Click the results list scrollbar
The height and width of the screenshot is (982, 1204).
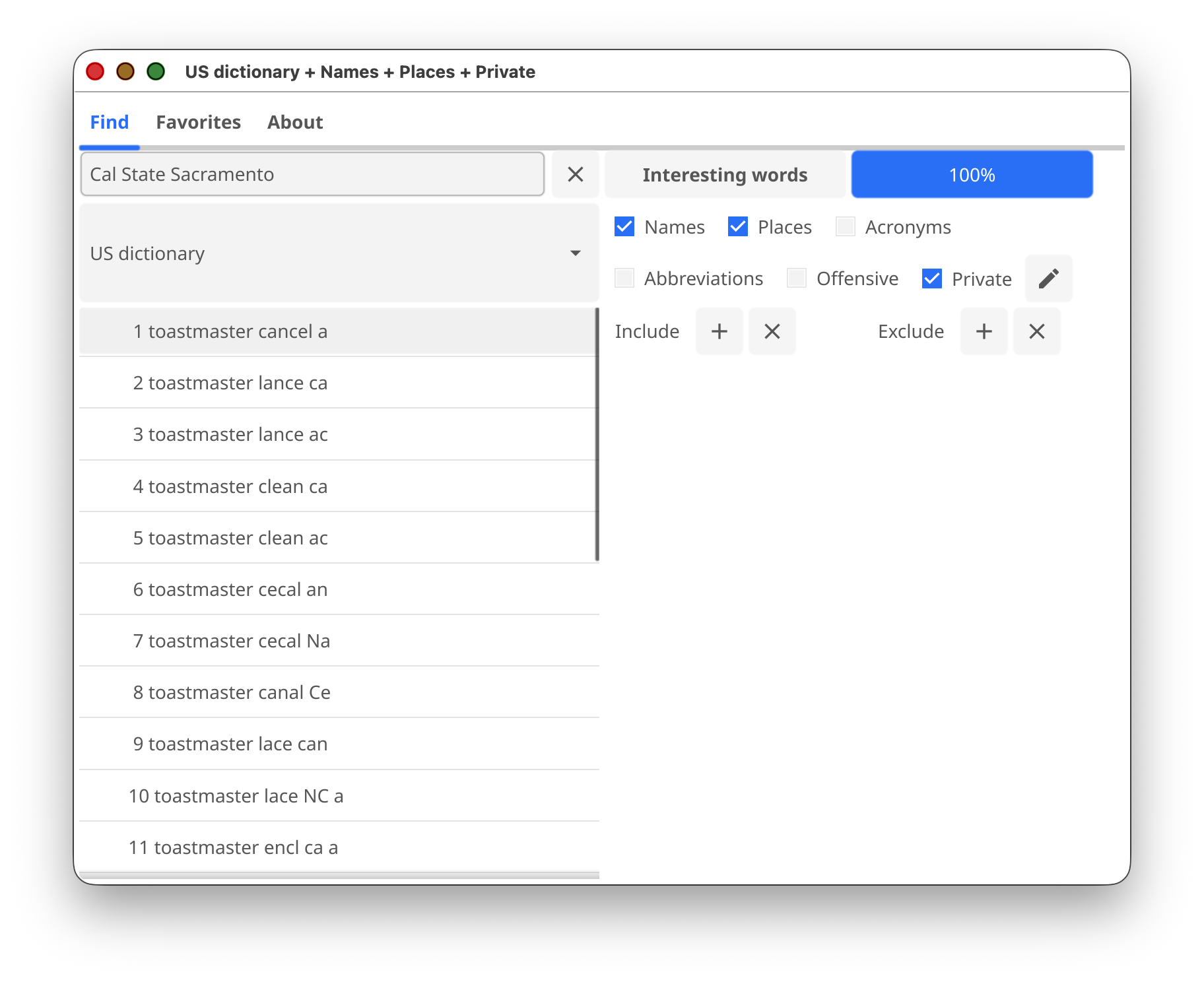point(597,436)
